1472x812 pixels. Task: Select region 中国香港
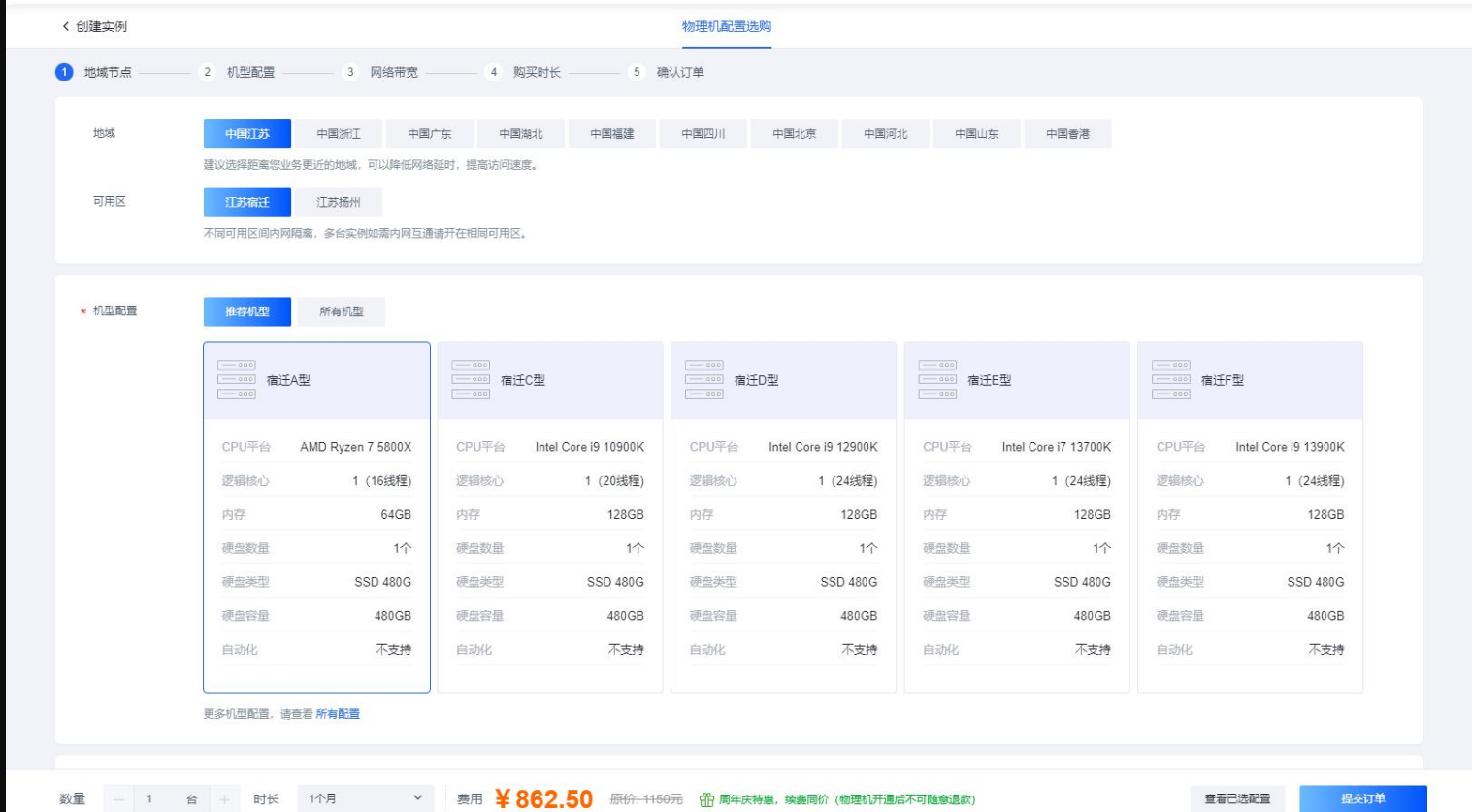point(1068,134)
